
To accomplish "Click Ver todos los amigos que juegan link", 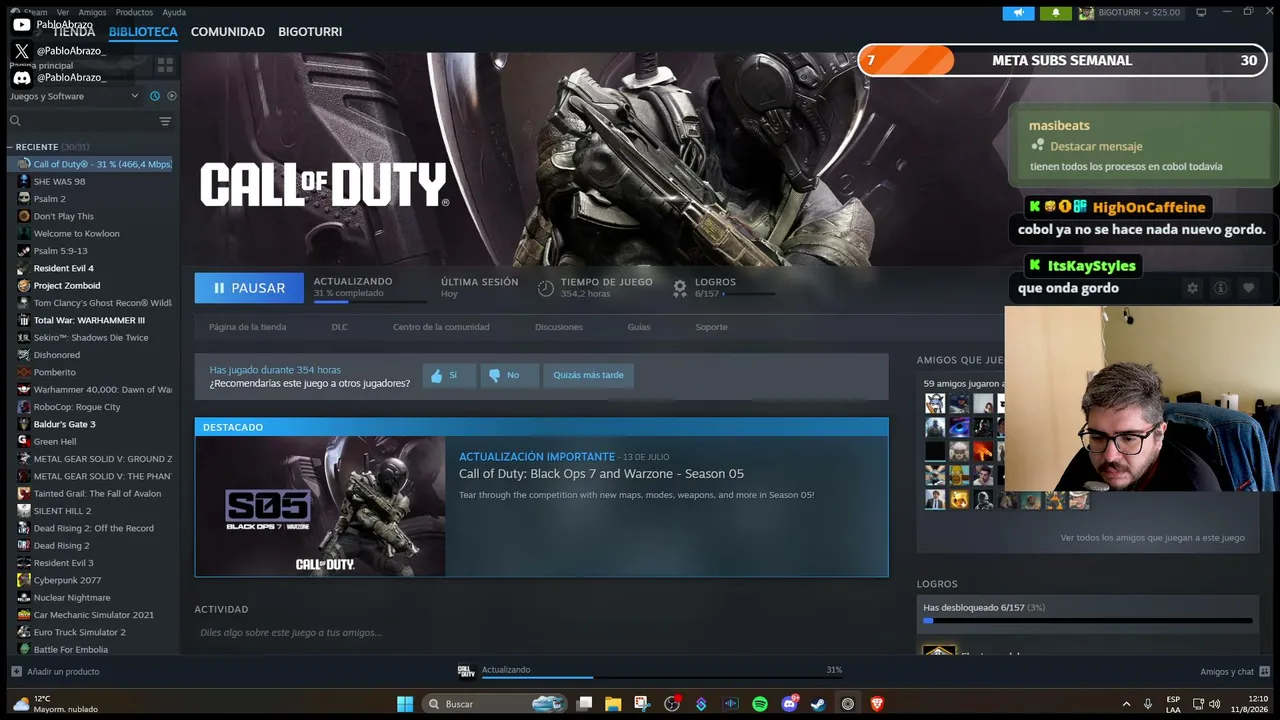I will click(1152, 538).
